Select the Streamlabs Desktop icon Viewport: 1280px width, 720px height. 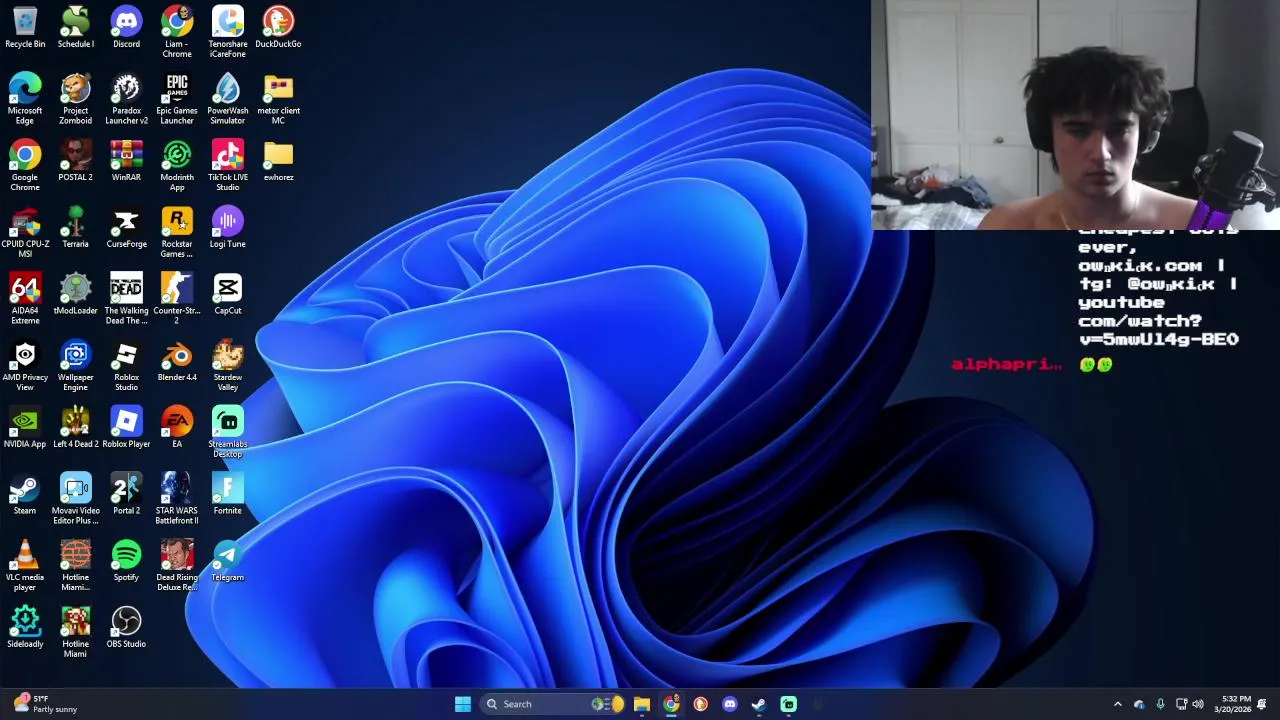(228, 432)
